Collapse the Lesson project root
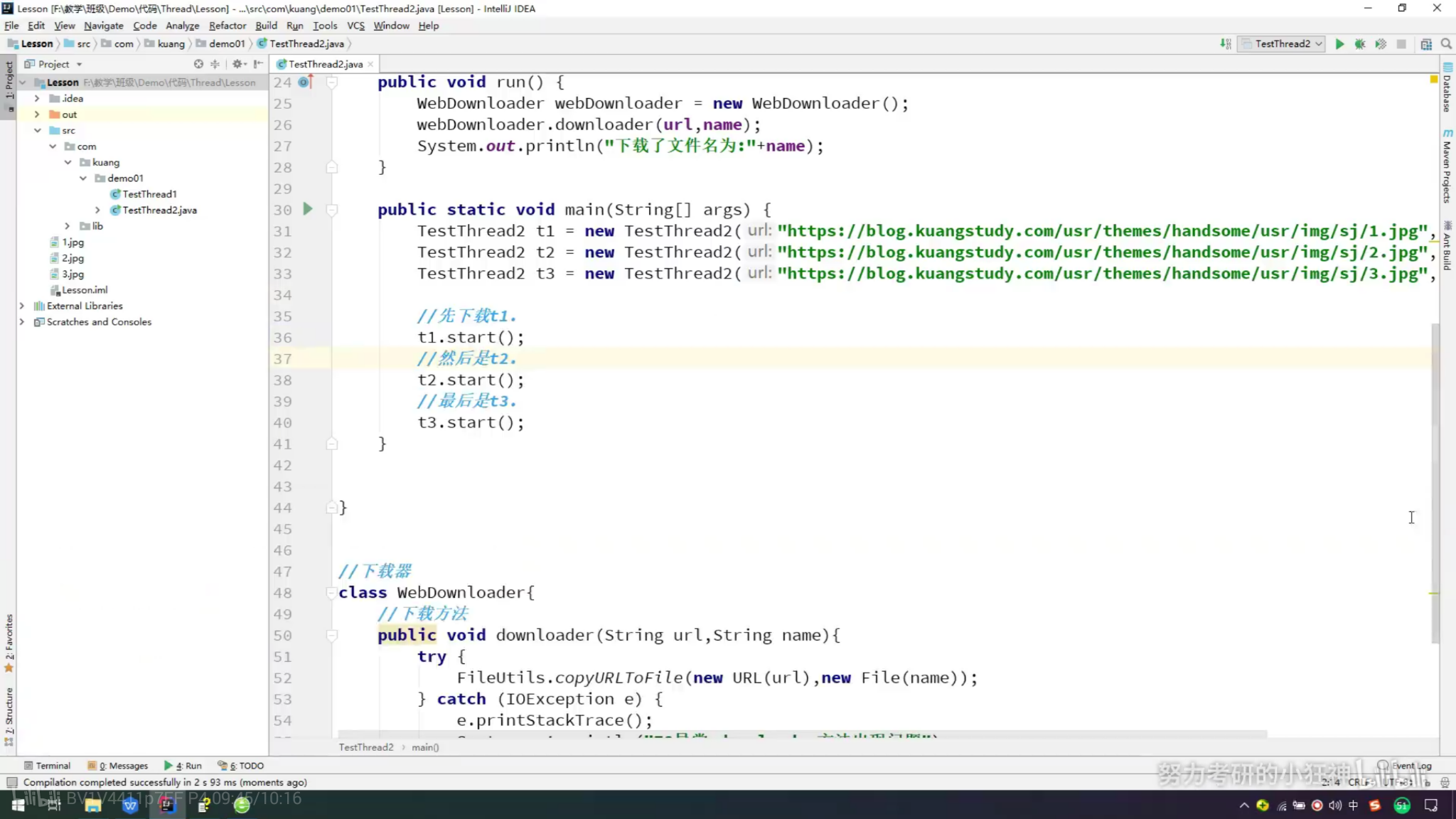Screen dimensions: 1456x819 [x=22, y=82]
